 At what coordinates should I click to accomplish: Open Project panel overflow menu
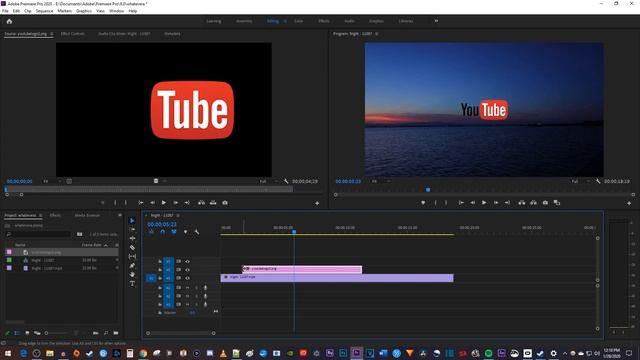tap(120, 215)
